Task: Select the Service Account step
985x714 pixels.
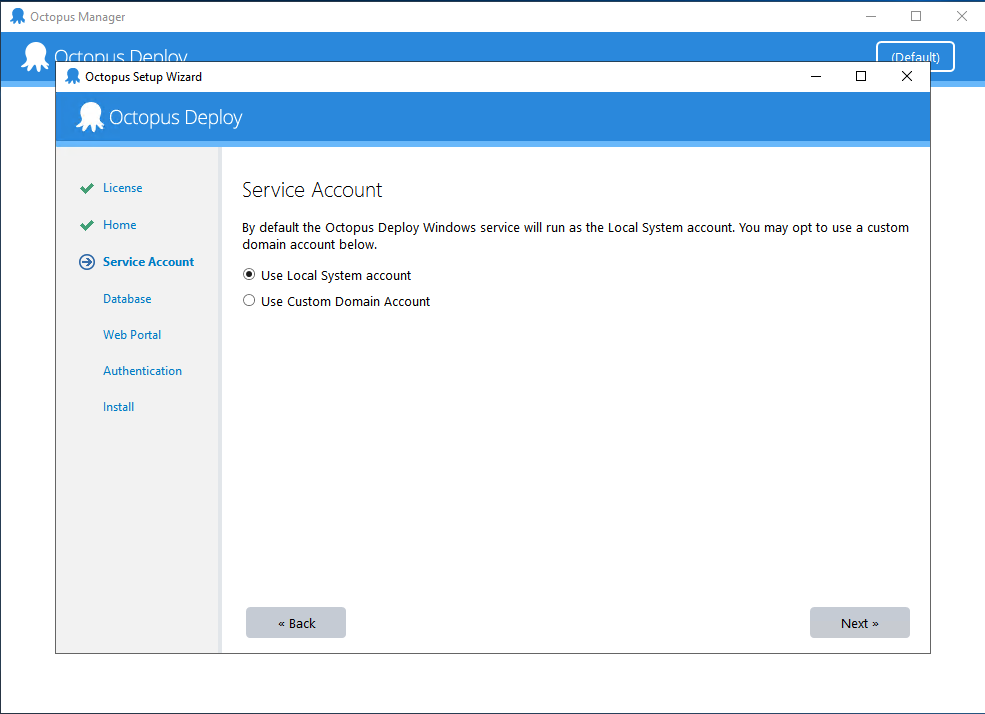Action: (148, 262)
